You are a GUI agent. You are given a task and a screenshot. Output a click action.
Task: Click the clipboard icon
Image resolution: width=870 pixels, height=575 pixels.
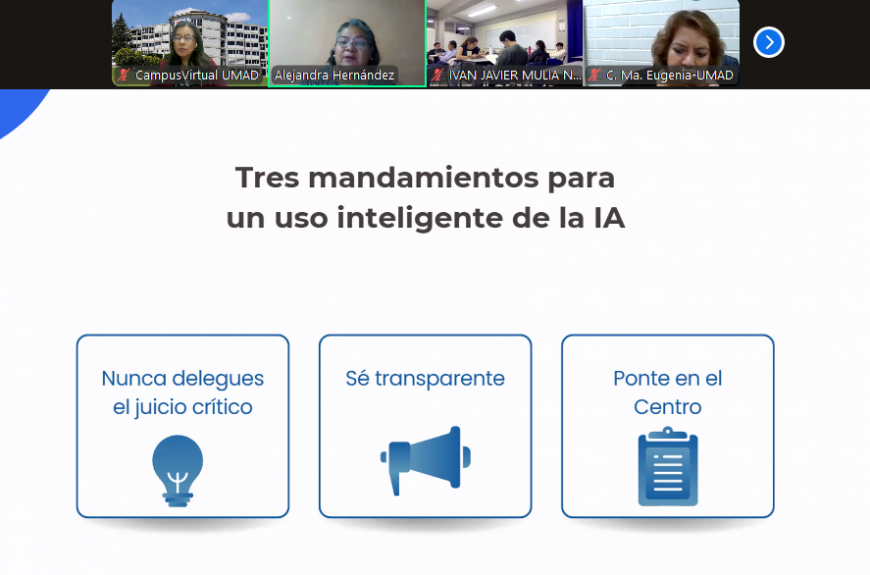(668, 467)
